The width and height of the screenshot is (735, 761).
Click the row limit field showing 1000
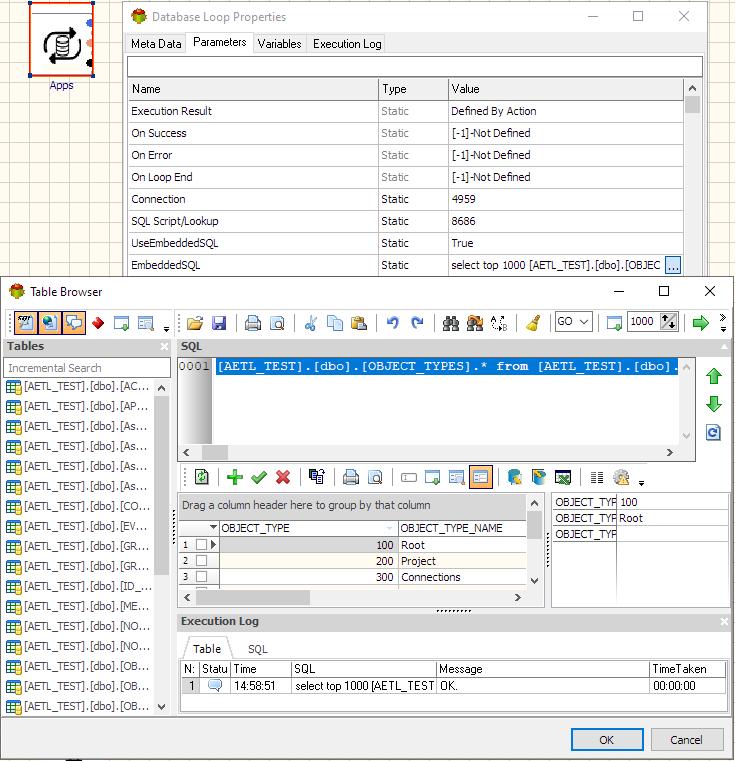pyautogui.click(x=644, y=322)
